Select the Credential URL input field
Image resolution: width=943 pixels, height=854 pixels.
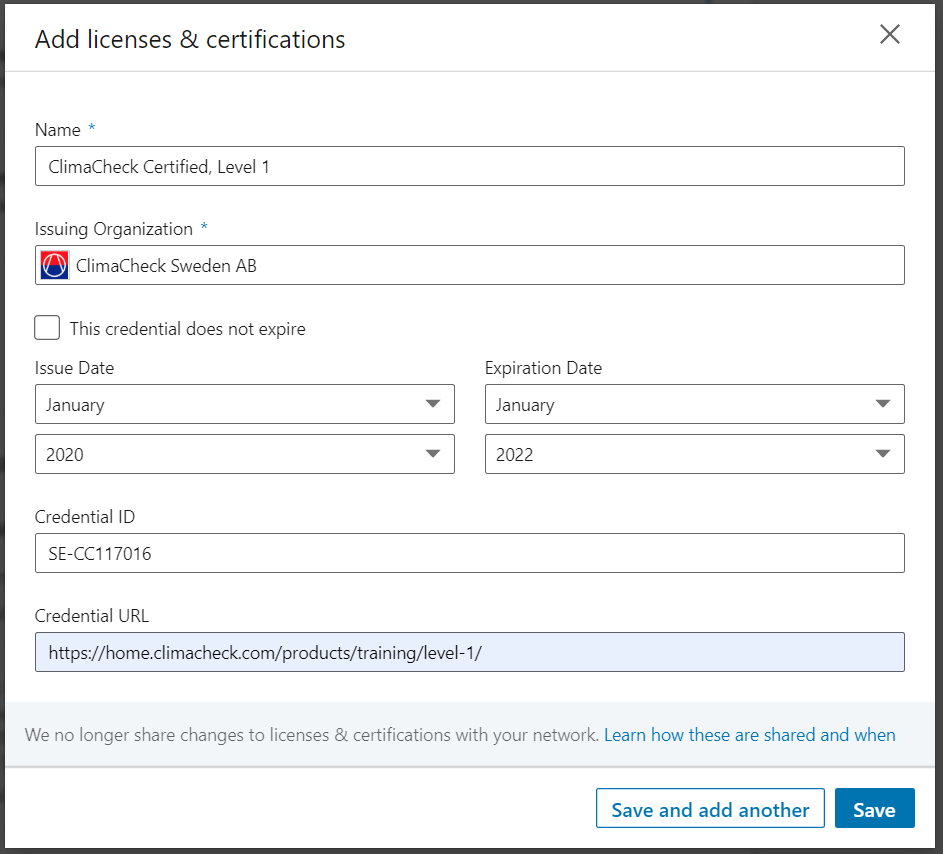click(470, 652)
